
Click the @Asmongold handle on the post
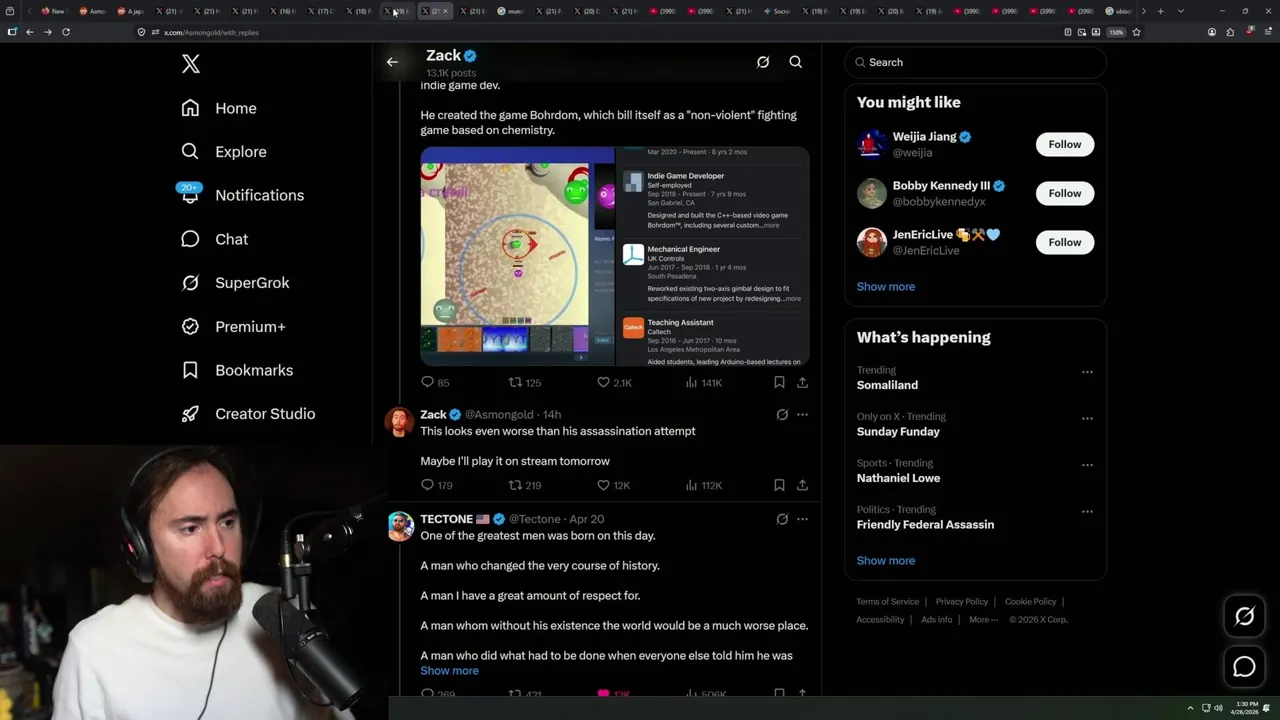pos(499,415)
